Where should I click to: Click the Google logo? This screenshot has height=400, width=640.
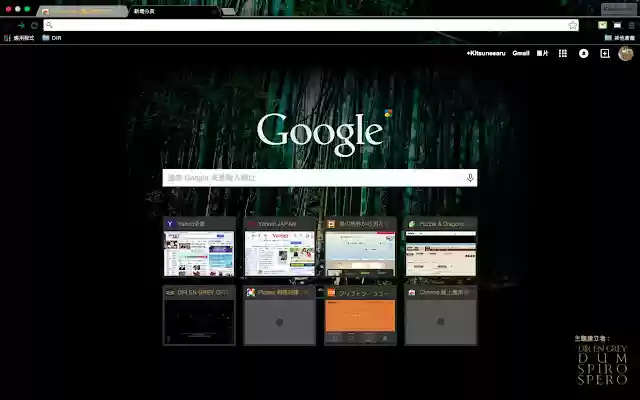[320, 133]
